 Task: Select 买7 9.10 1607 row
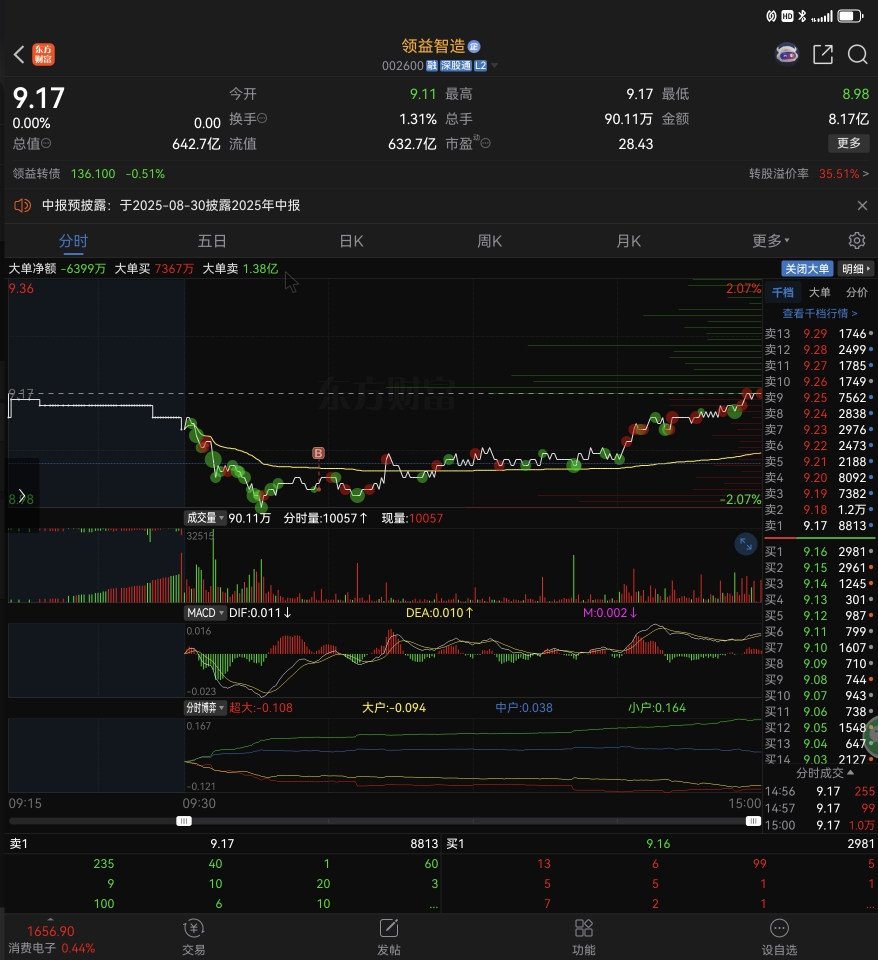coord(819,648)
